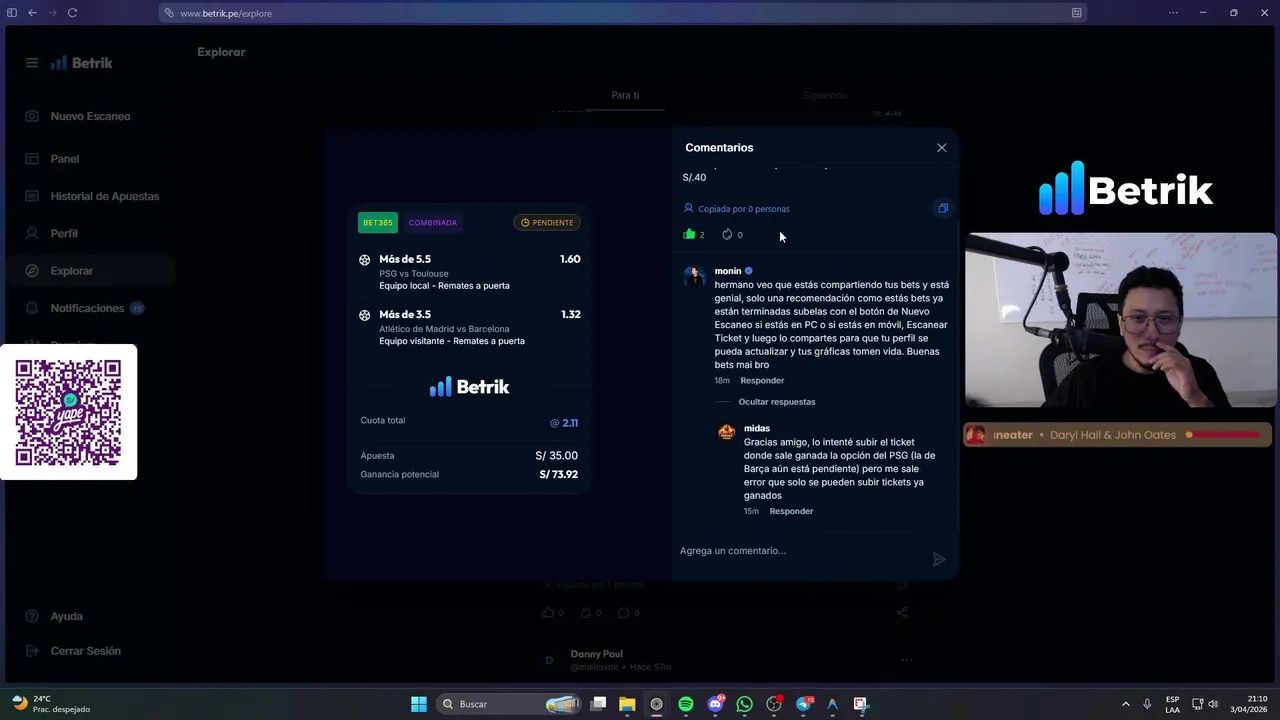This screenshot has width=1280, height=720.
Task: Go to Panel in sidebar
Action: 65,159
